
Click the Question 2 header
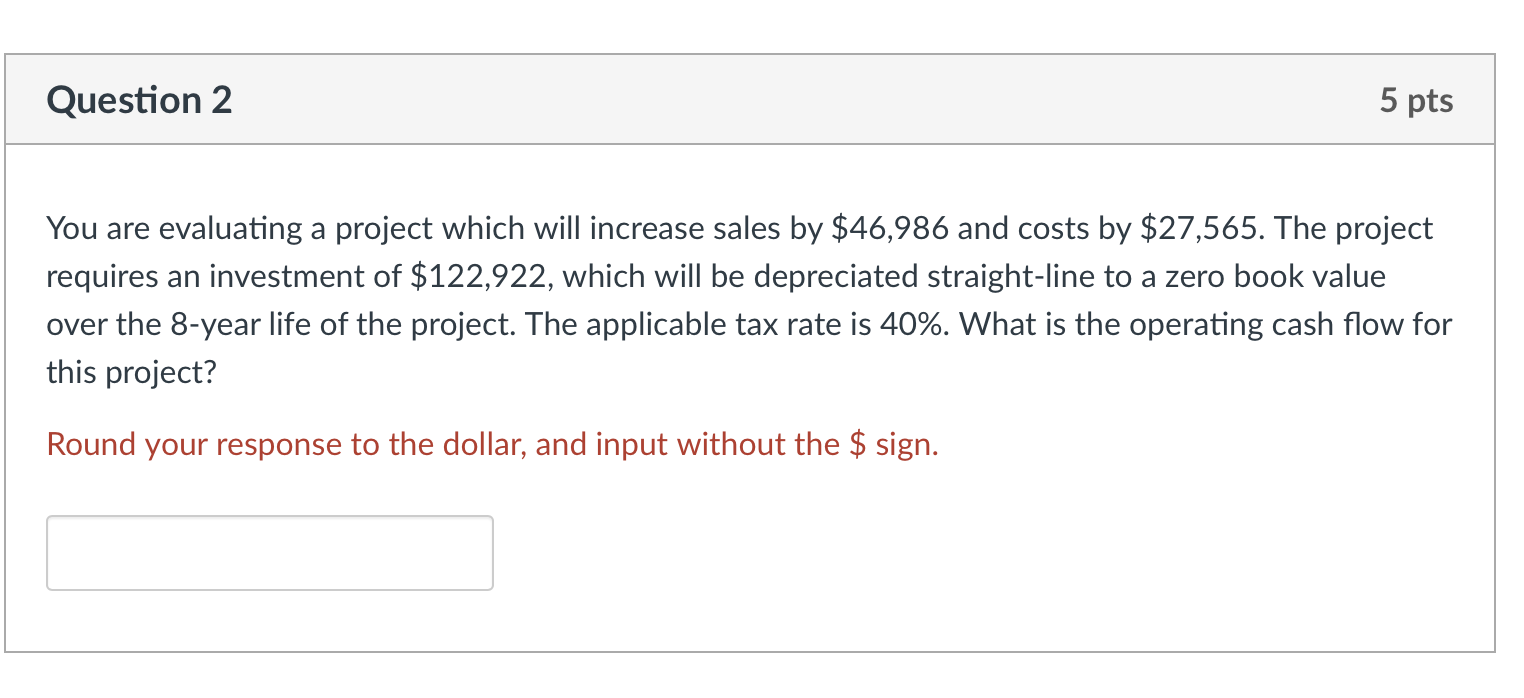point(138,99)
